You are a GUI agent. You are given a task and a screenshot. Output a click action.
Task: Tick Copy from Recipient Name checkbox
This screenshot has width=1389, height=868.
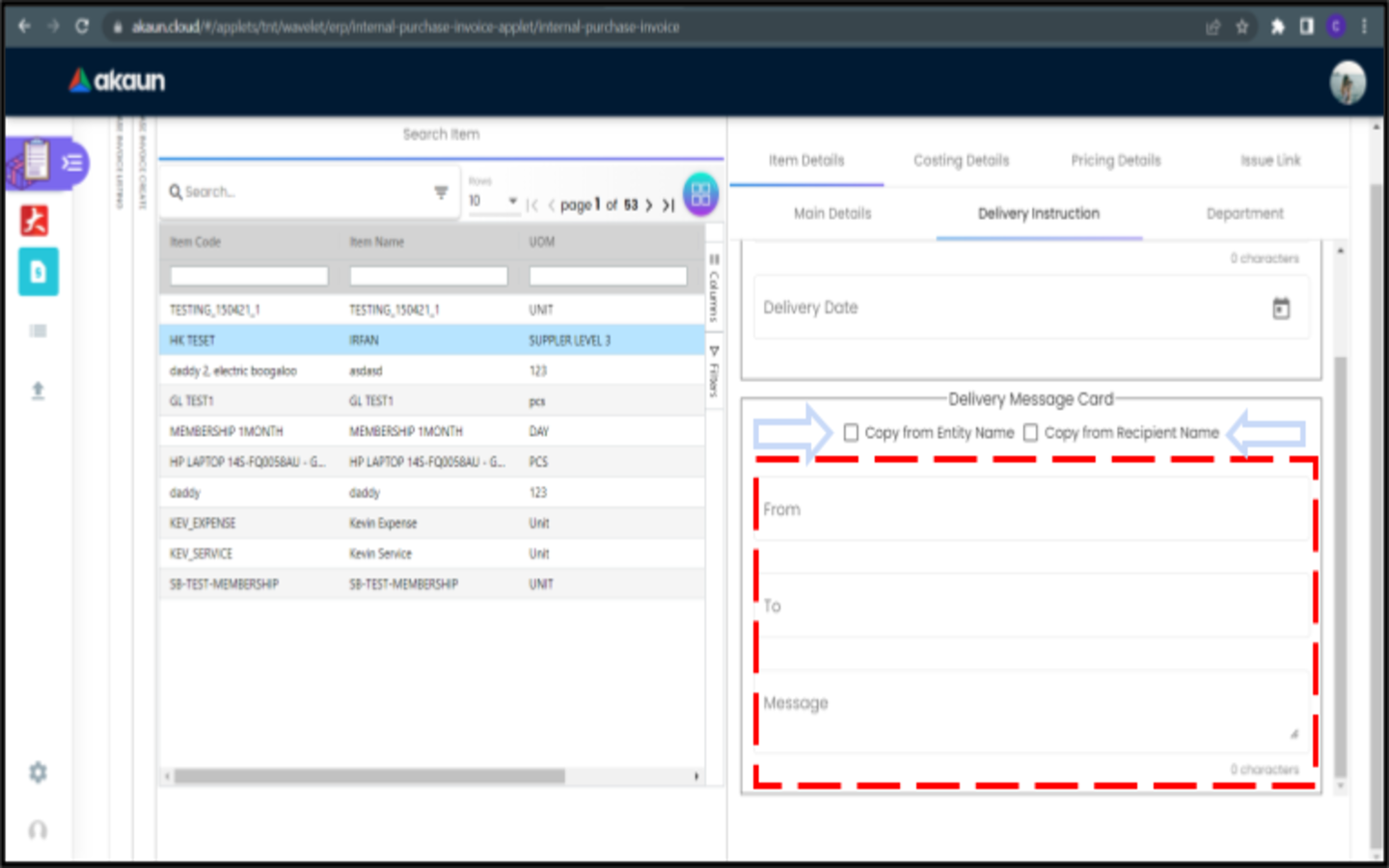coord(1030,432)
